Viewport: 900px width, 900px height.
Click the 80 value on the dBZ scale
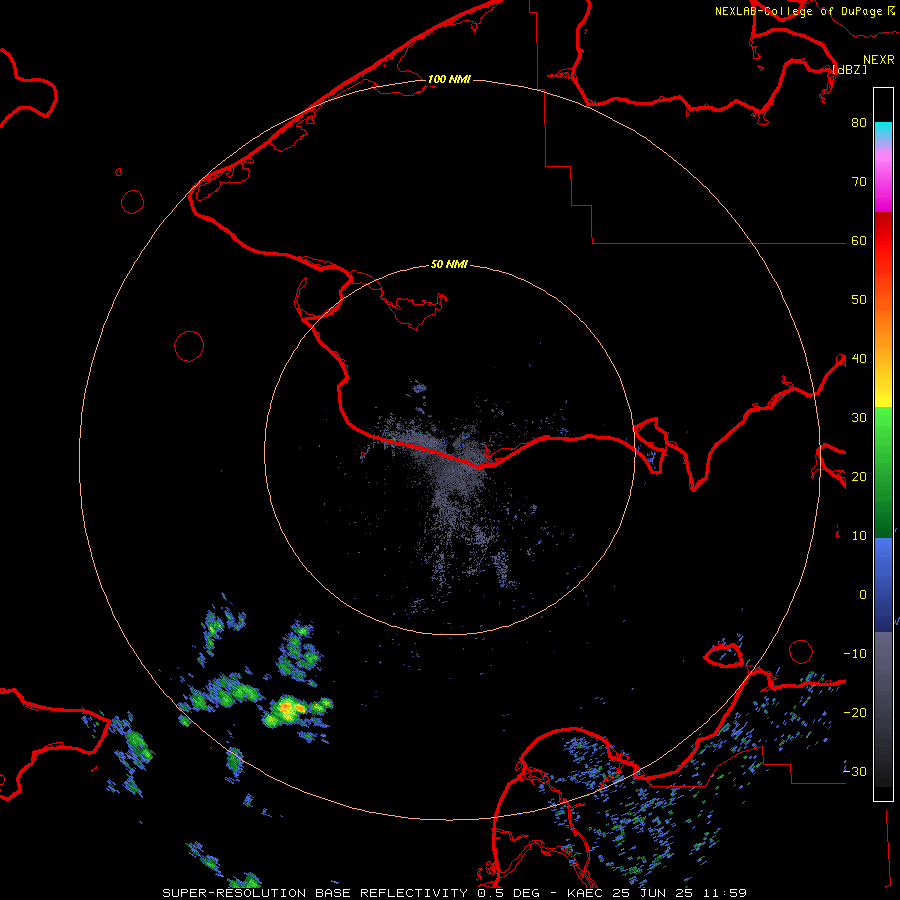click(859, 122)
